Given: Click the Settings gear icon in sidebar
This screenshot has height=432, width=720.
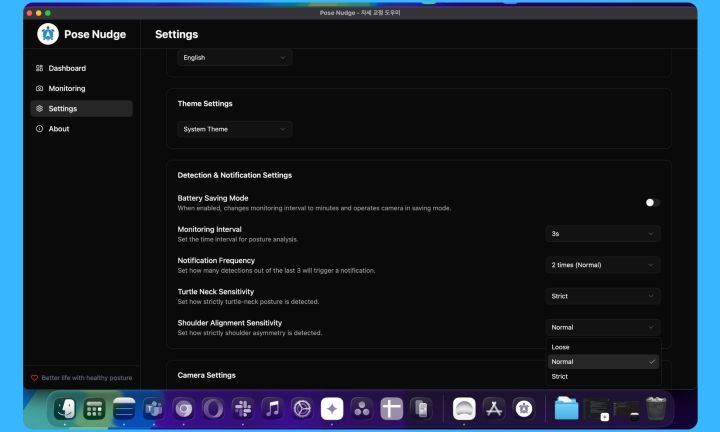Looking at the screenshot, I should [39, 108].
